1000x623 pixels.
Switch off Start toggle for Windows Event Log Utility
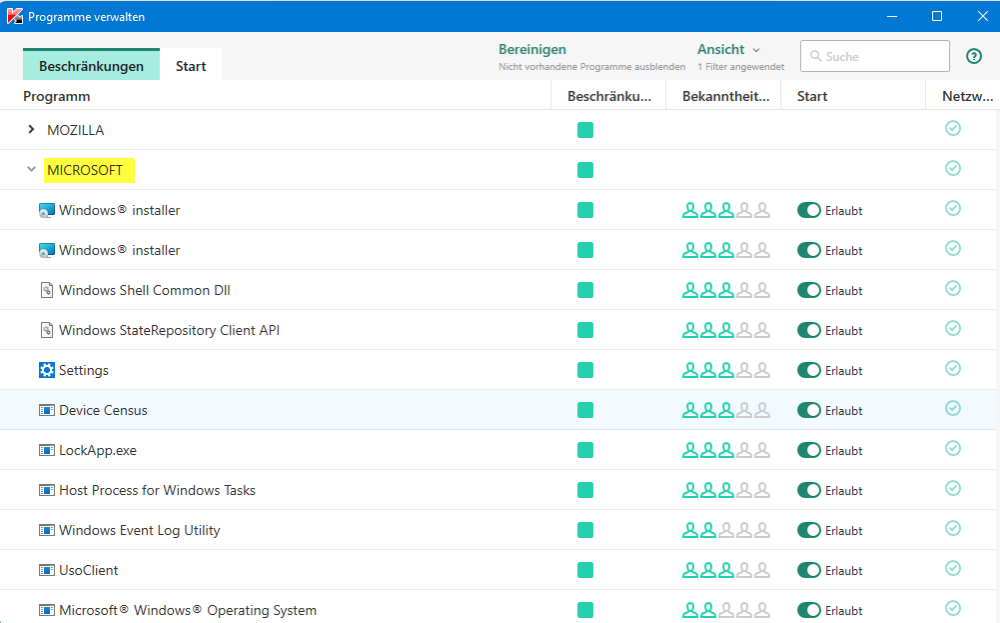(809, 530)
